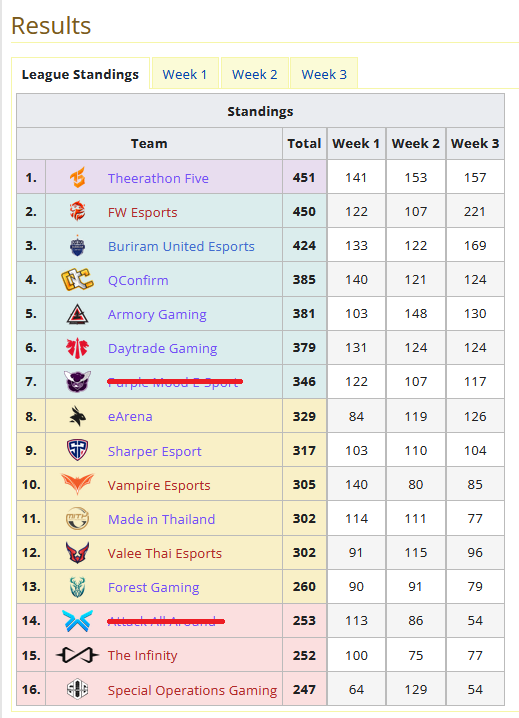Open the Vampire Esports team link
519x718 pixels.
[159, 485]
